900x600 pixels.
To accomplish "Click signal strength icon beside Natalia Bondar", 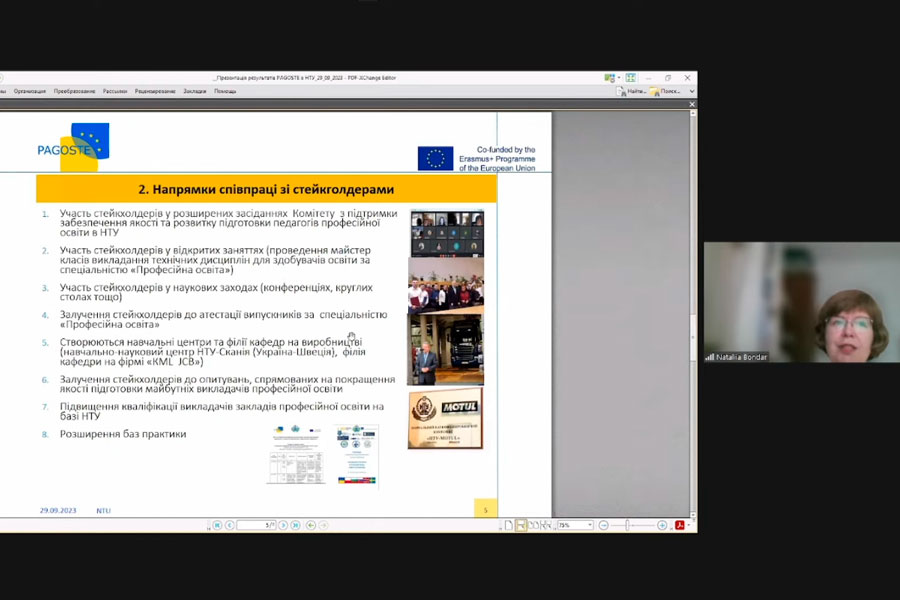I will point(710,357).
